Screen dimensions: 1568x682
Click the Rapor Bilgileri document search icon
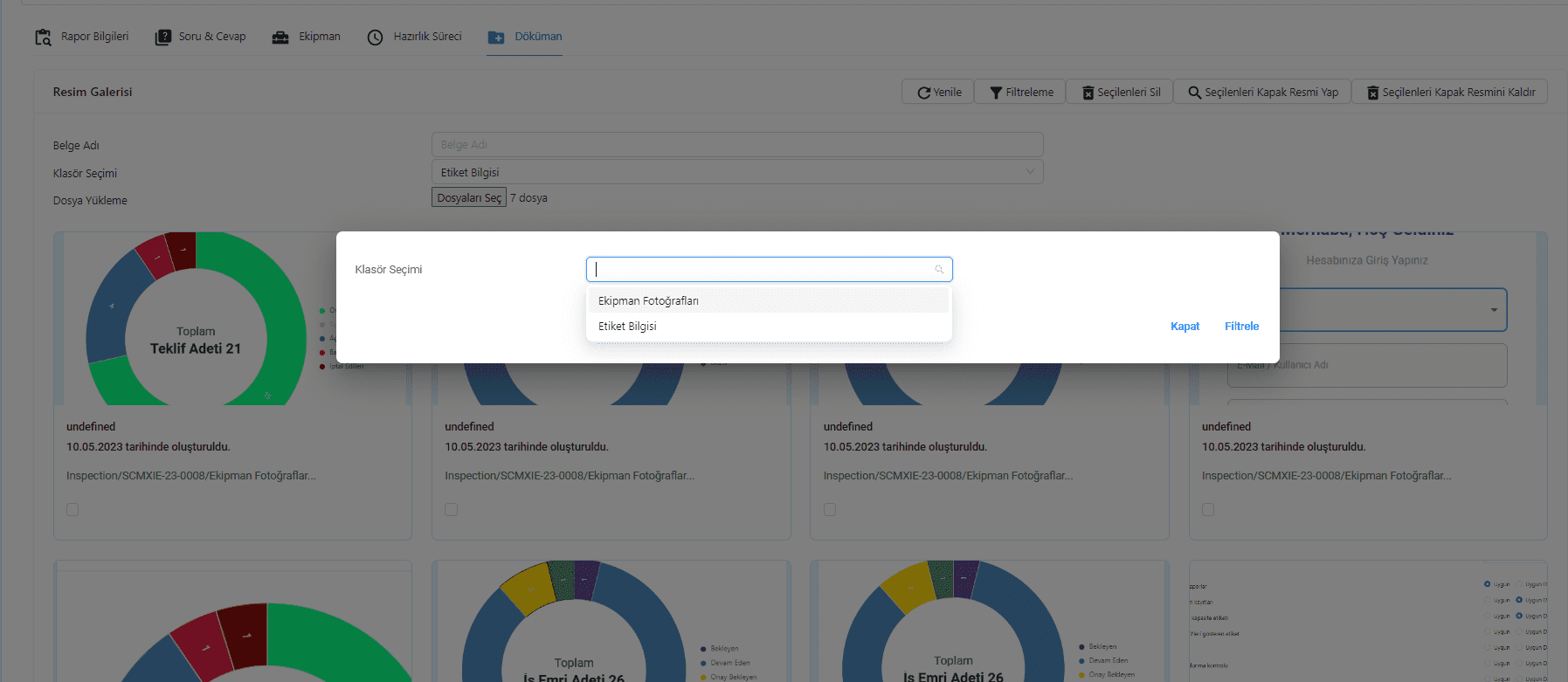click(43, 38)
